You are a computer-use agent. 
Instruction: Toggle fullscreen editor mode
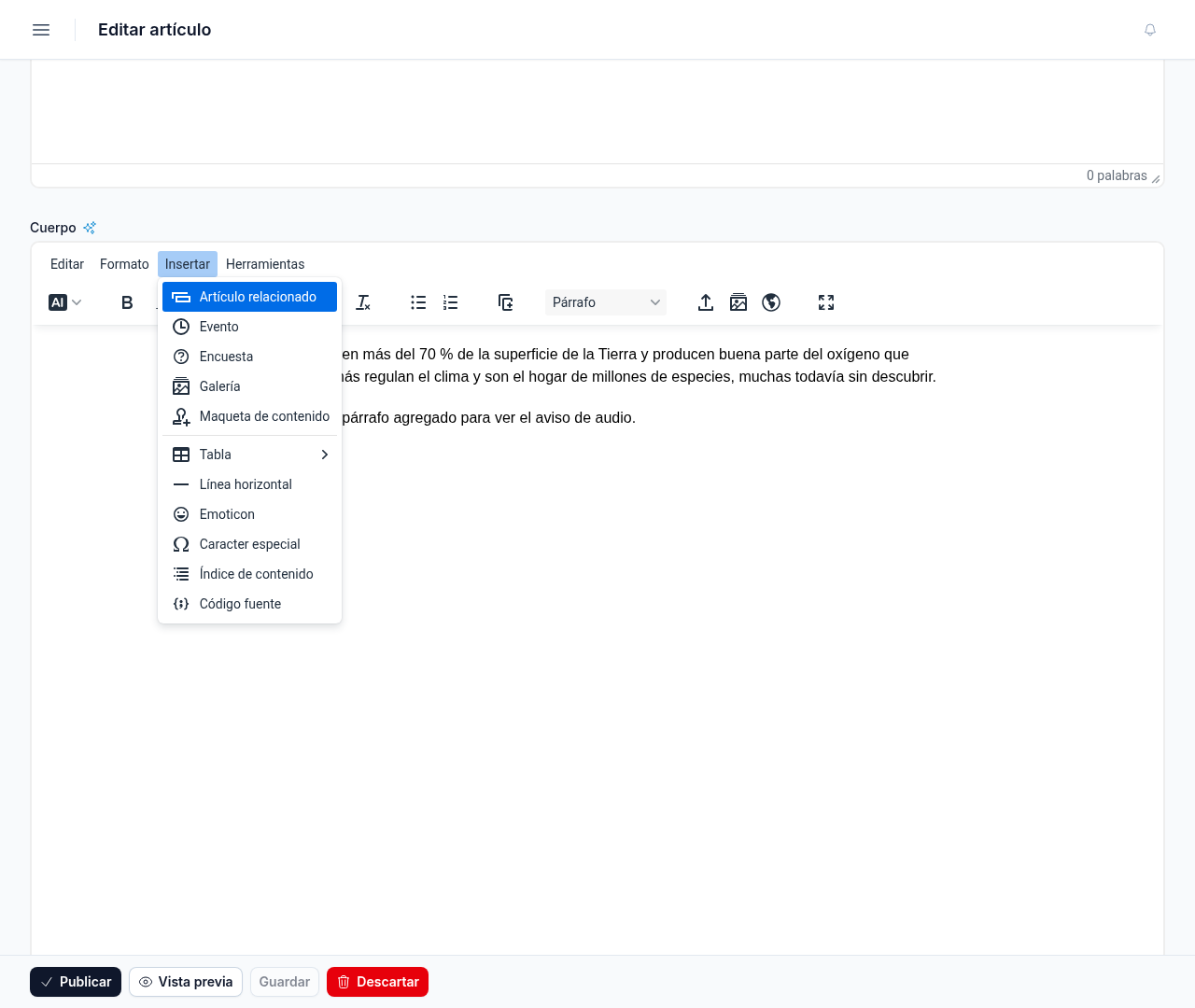(x=826, y=302)
